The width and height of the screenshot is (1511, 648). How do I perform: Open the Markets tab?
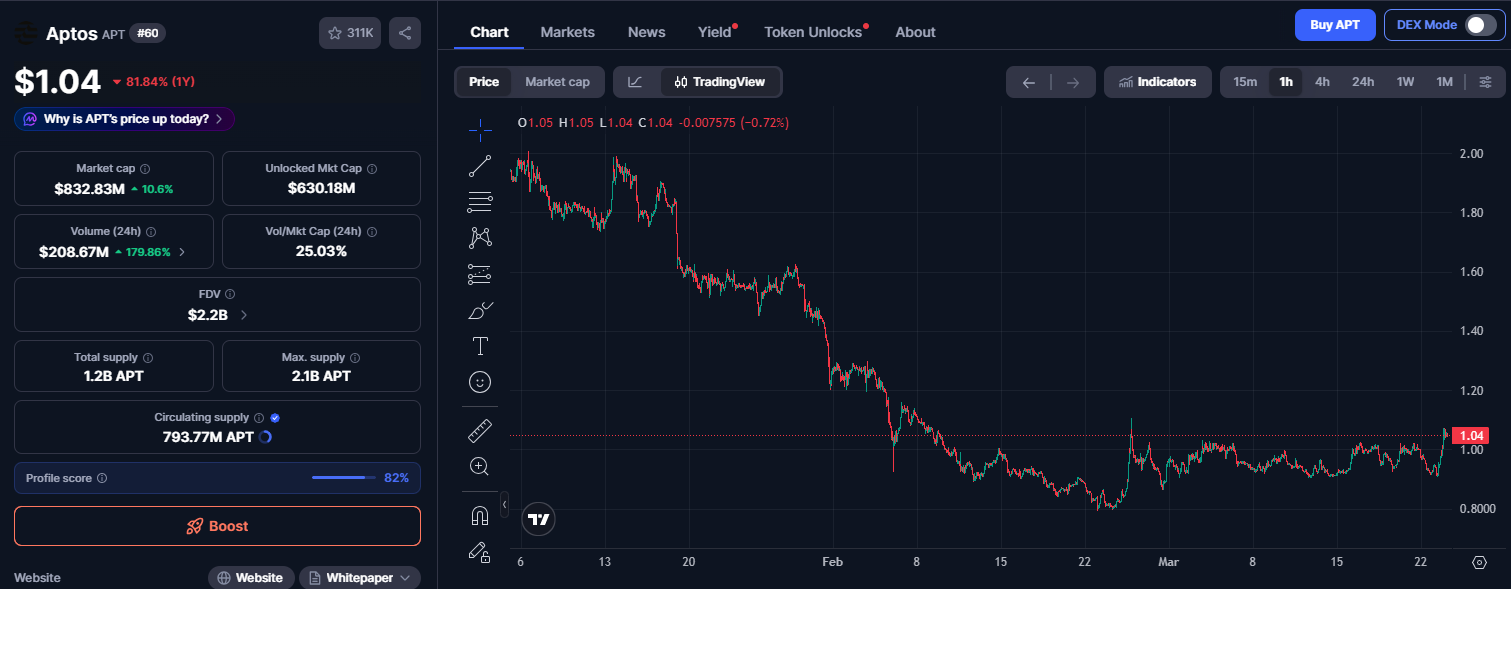(567, 32)
